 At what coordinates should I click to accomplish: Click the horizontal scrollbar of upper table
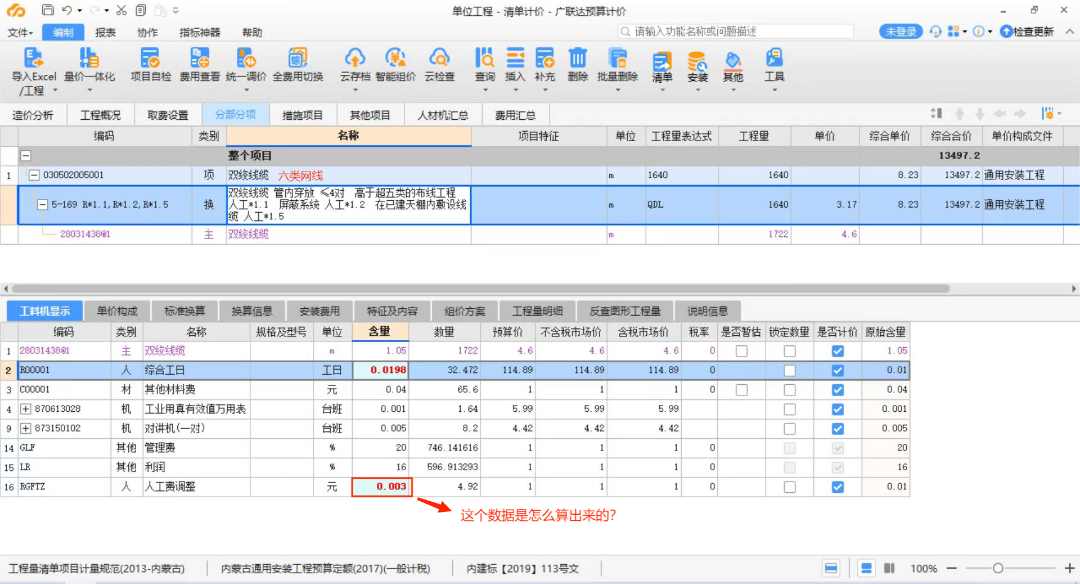pos(481,289)
